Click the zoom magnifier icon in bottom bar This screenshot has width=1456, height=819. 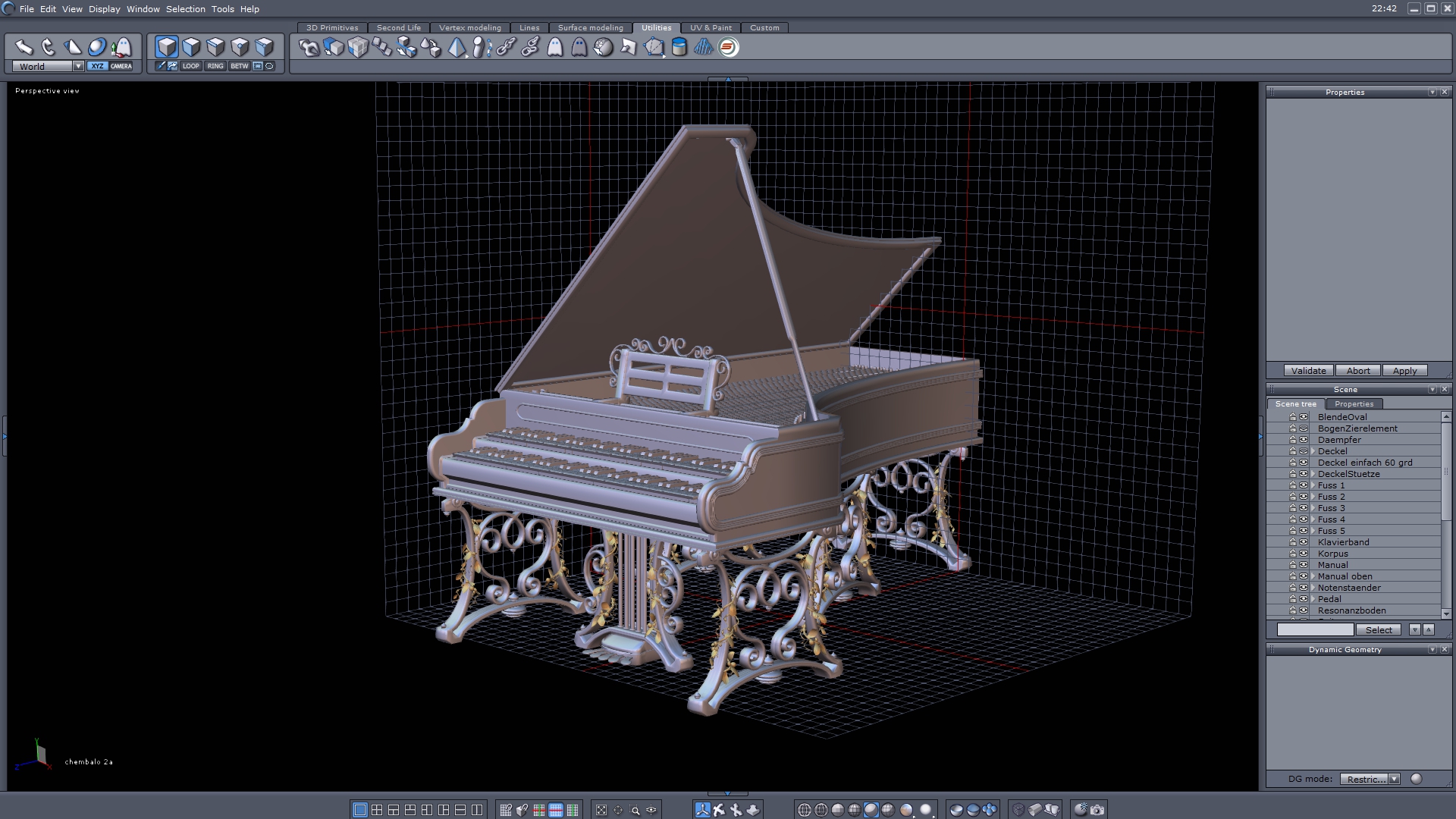pos(635,810)
